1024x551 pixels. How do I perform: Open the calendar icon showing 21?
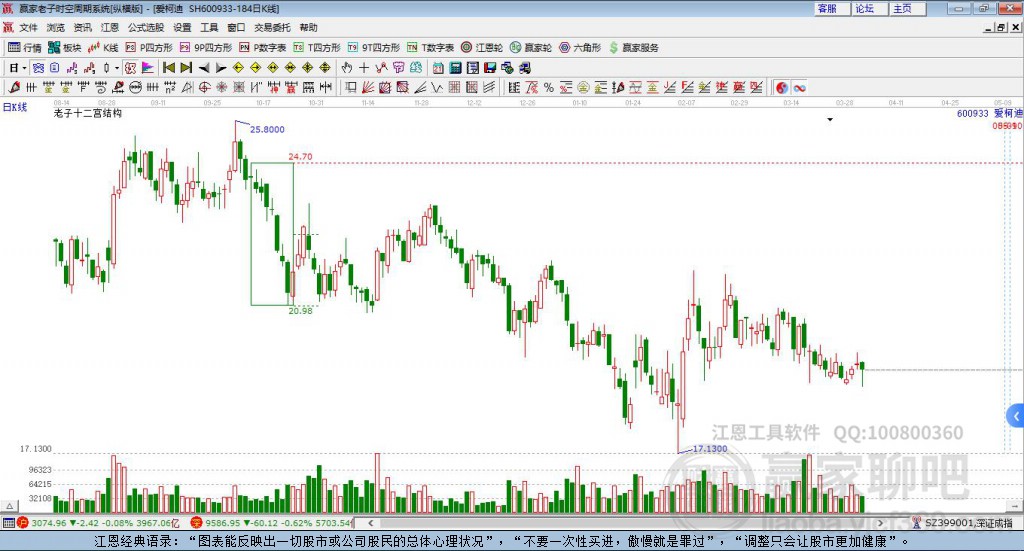coord(438,68)
